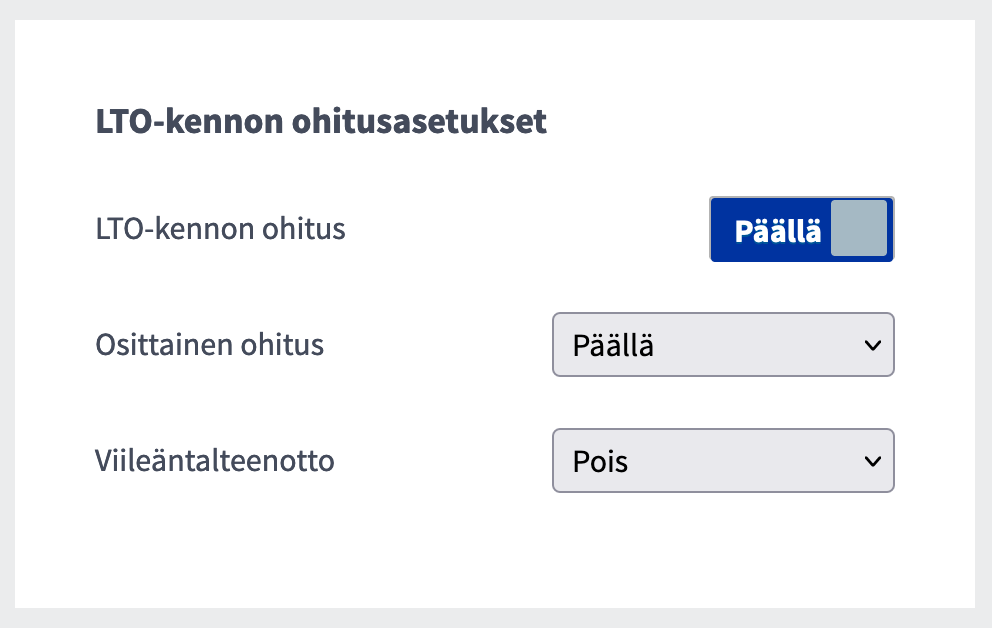Click the LTO-kennon ohitus label
This screenshot has width=992, height=628.
[220, 229]
